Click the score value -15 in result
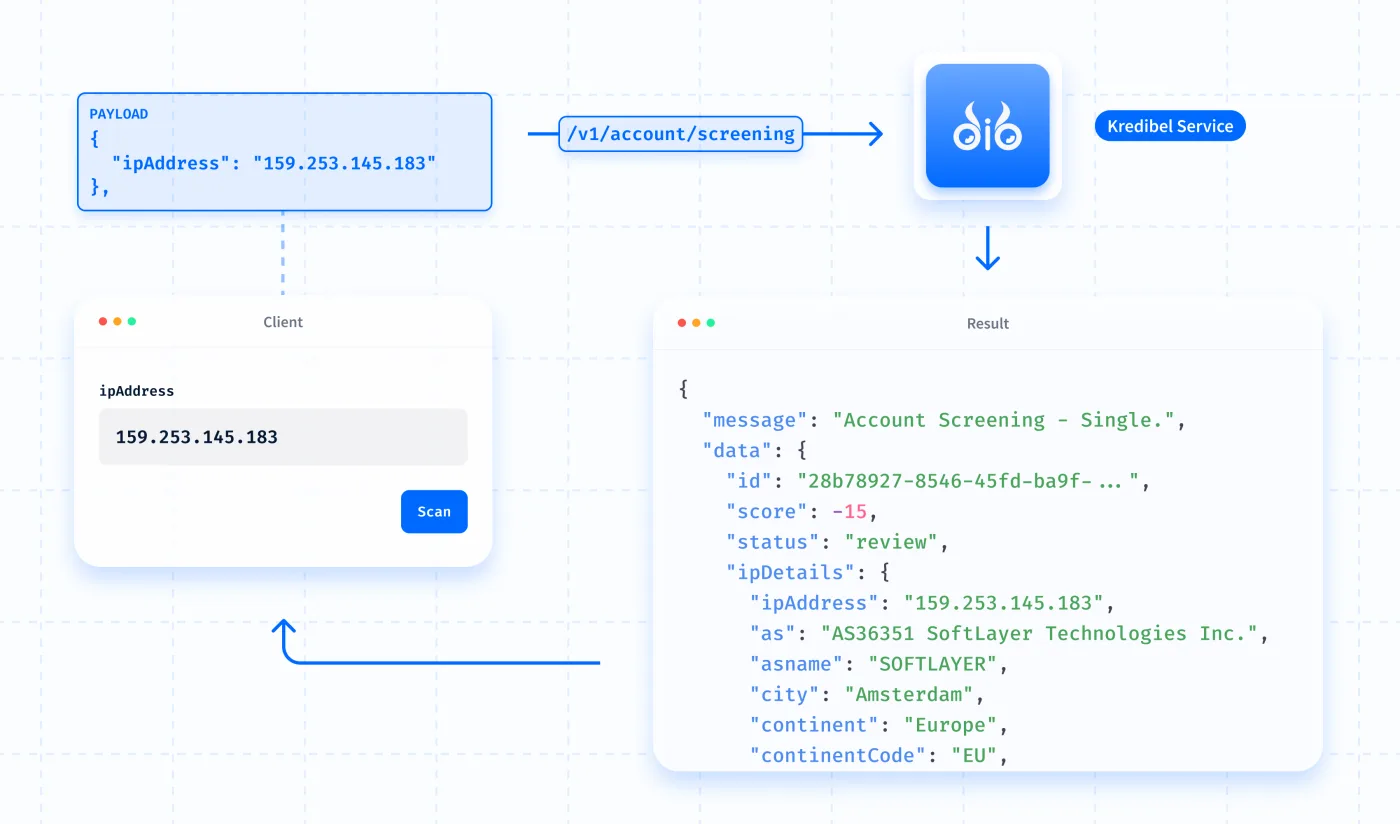Viewport: 1400px width, 824px height. click(x=853, y=512)
